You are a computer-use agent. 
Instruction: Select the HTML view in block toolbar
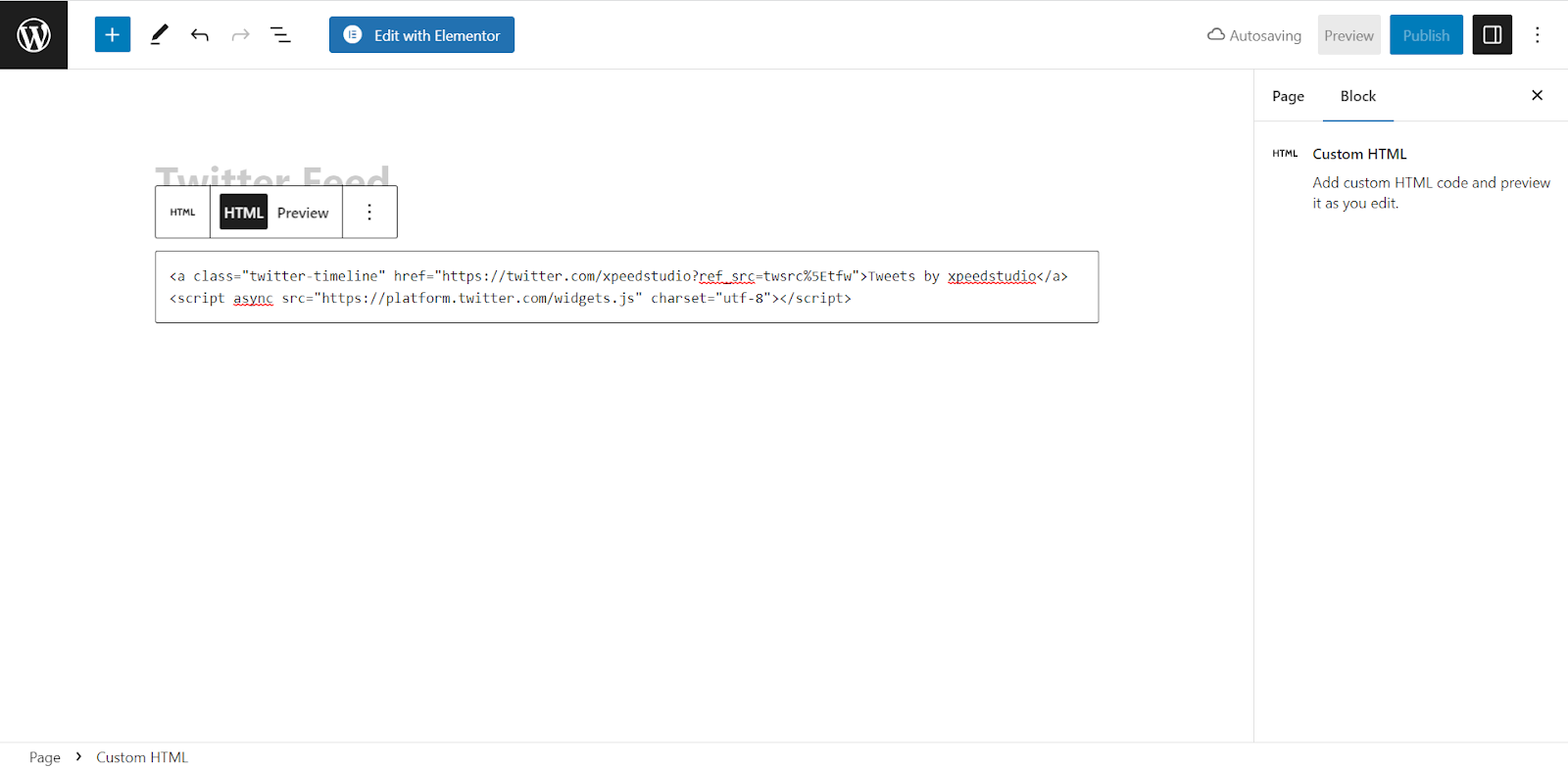pyautogui.click(x=243, y=213)
